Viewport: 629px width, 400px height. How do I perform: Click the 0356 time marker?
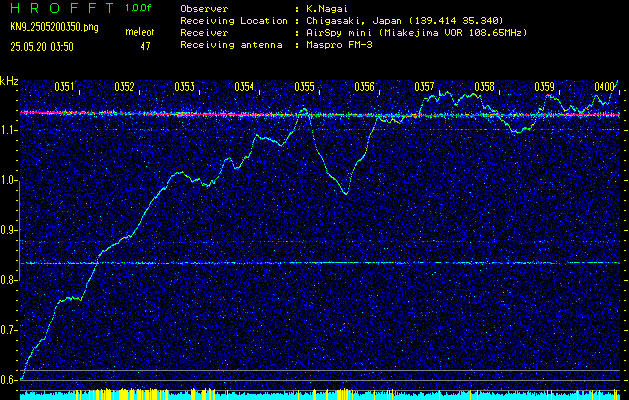coord(365,87)
